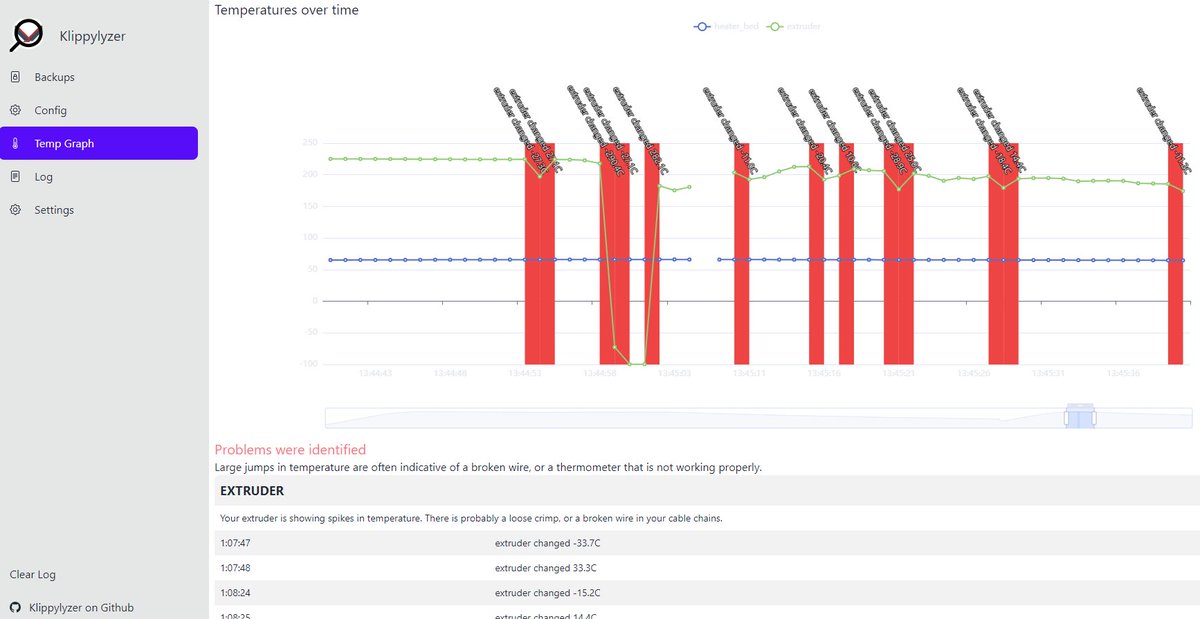This screenshot has width=1200, height=619.
Task: Click the blue heater_bed legend marker icon
Action: 702,26
